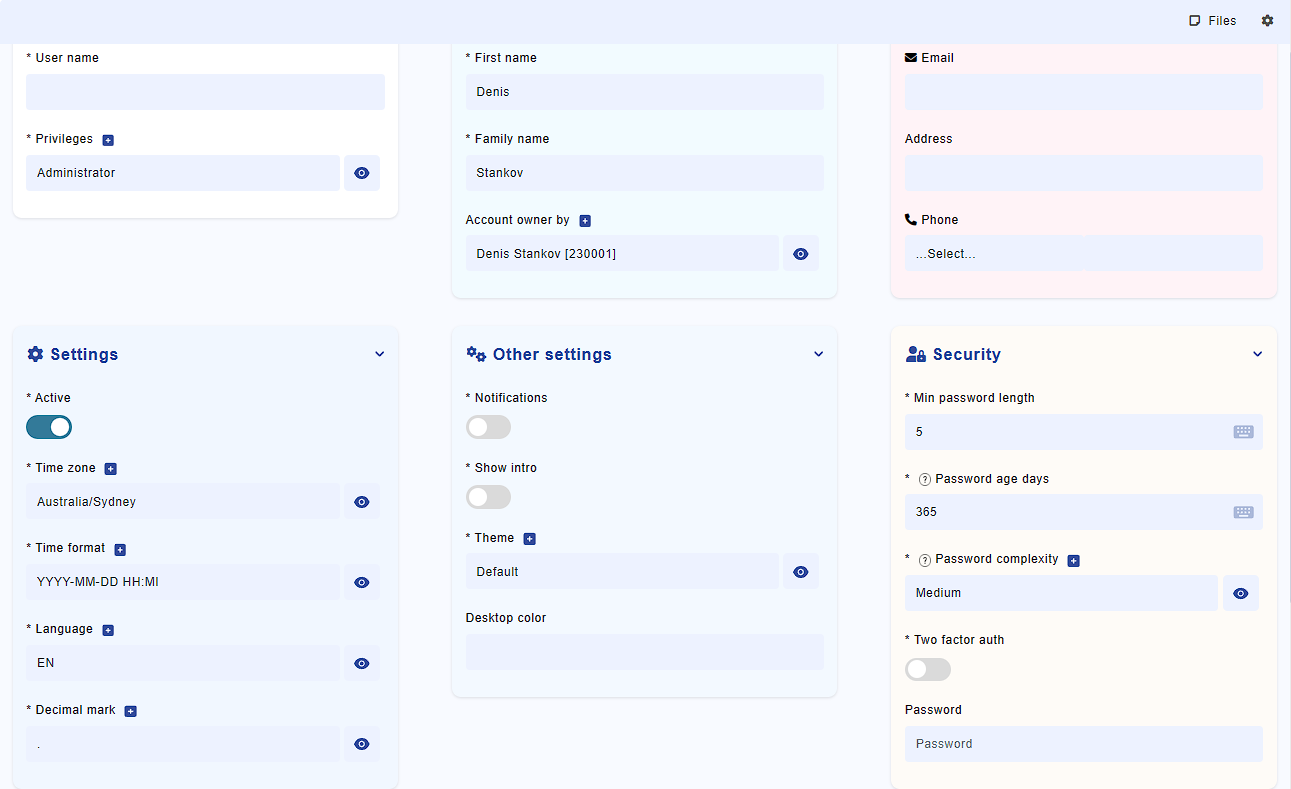The height and width of the screenshot is (789, 1291).
Task: Collapse the Settings panel chevron
Action: click(x=380, y=354)
